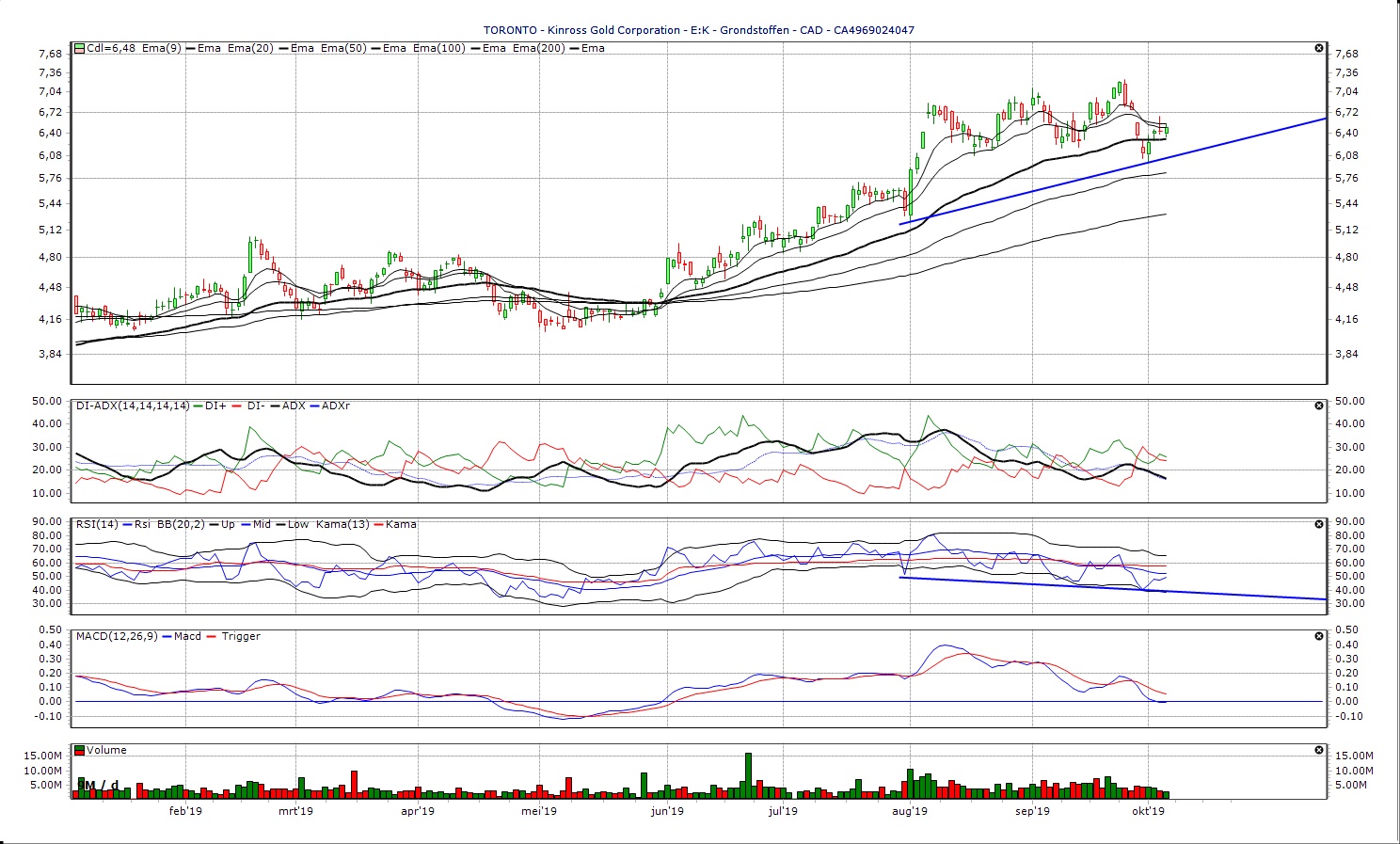The height and width of the screenshot is (844, 1400).
Task: Select the blue trendline on the price chart
Action: tap(1113, 170)
